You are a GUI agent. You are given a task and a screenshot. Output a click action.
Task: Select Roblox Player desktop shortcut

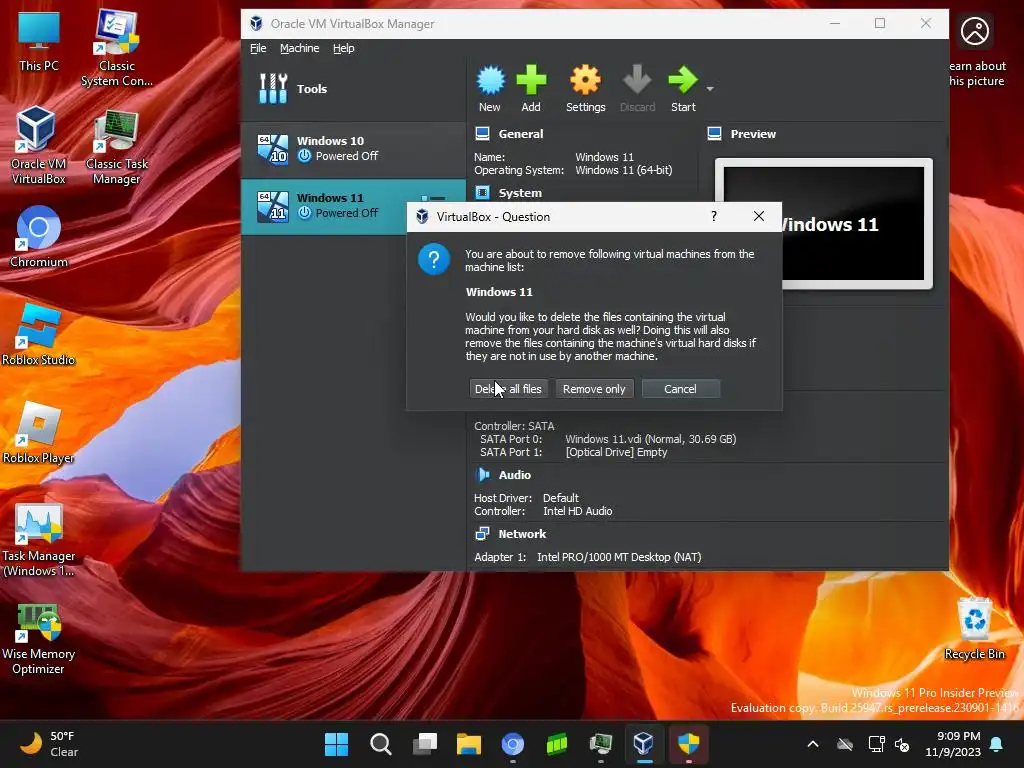point(39,432)
